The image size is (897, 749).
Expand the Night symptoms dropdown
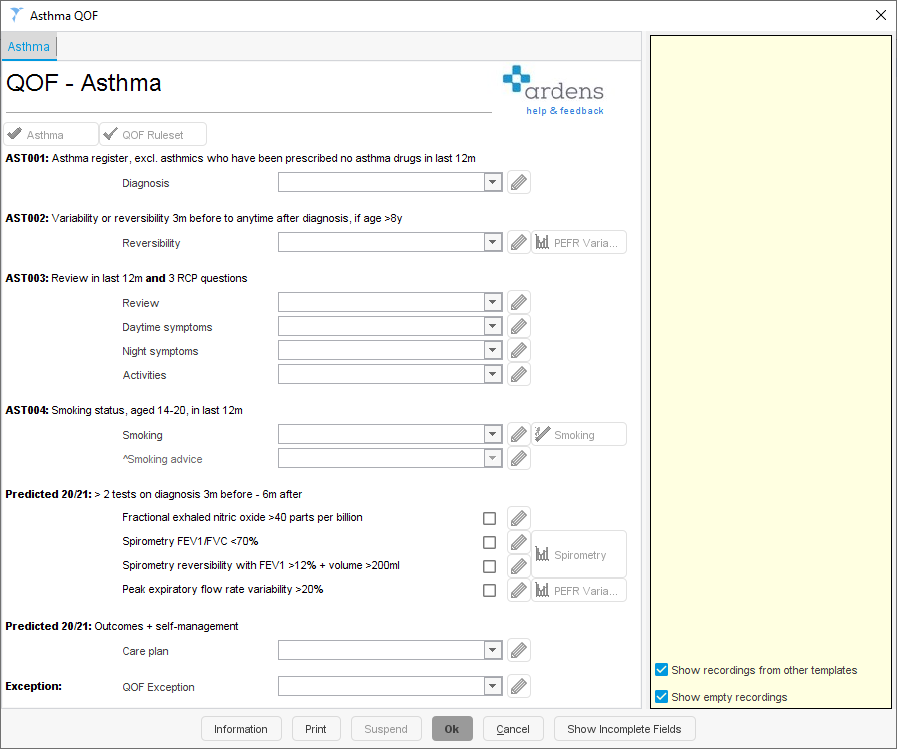493,351
